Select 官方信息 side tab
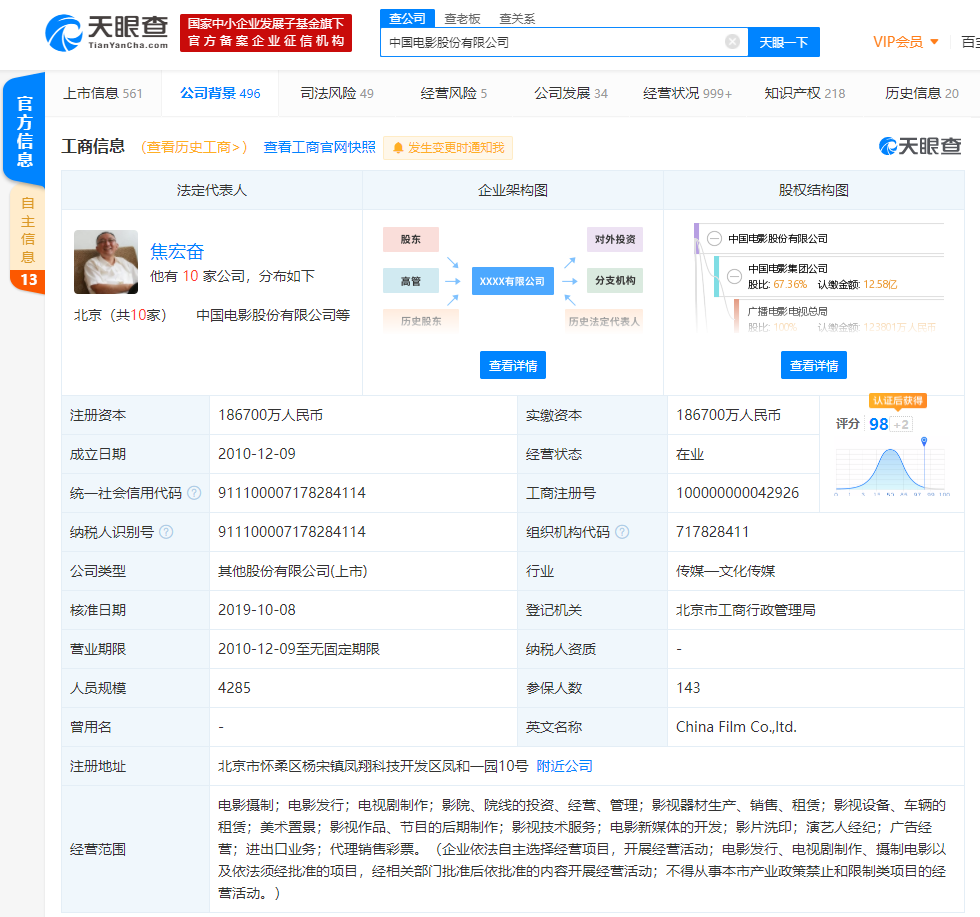 [24, 131]
